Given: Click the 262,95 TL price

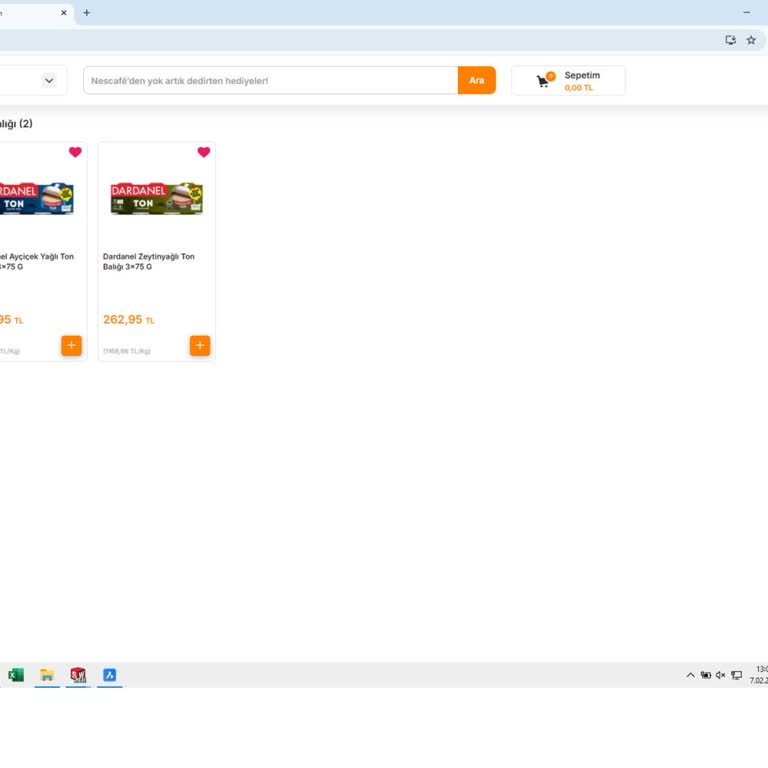Looking at the screenshot, I should 128,320.
